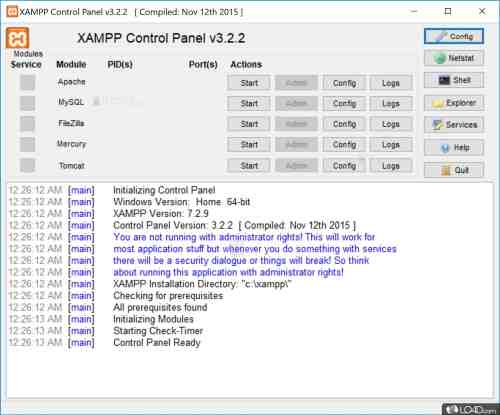Toggle the Mercury service checkbox

27,144
